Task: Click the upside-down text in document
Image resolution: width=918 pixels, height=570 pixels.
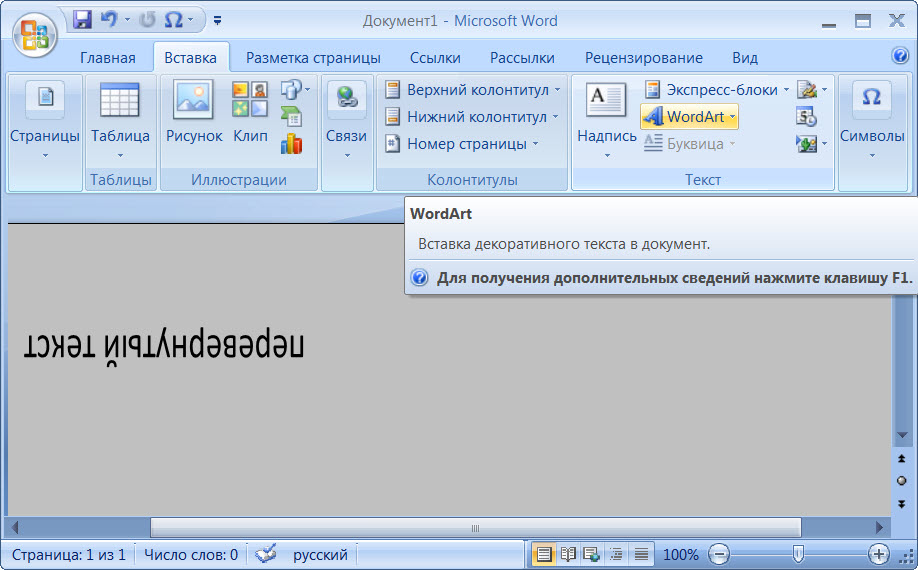Action: pos(164,346)
